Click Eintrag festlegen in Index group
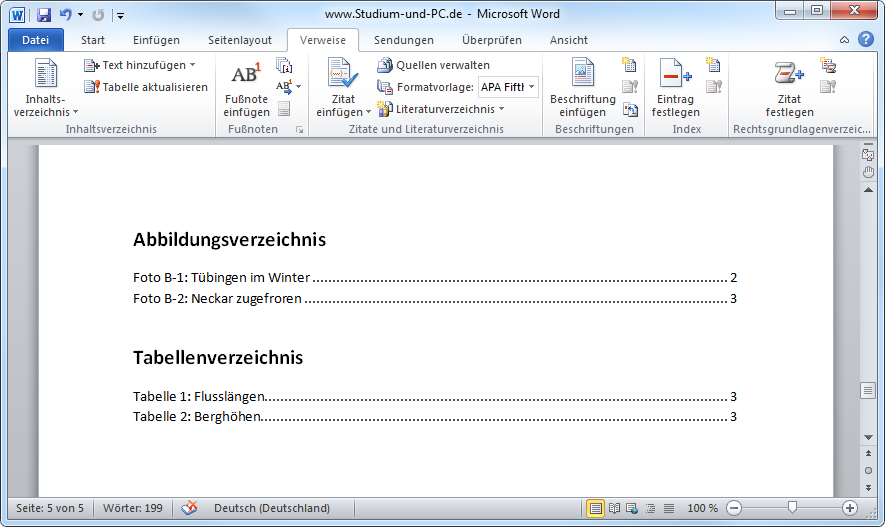 676,89
